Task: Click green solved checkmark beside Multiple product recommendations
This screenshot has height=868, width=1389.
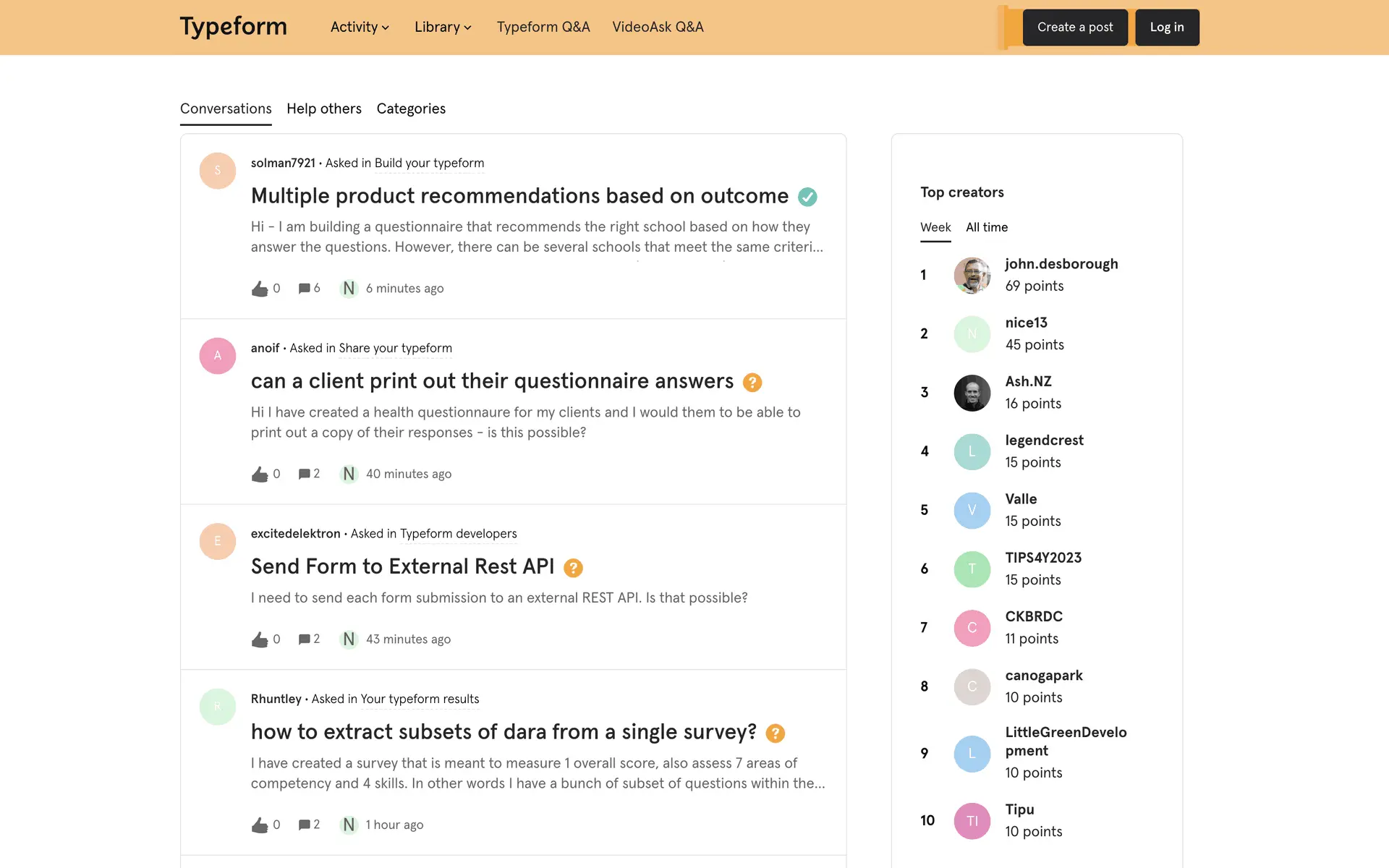Action: [807, 197]
